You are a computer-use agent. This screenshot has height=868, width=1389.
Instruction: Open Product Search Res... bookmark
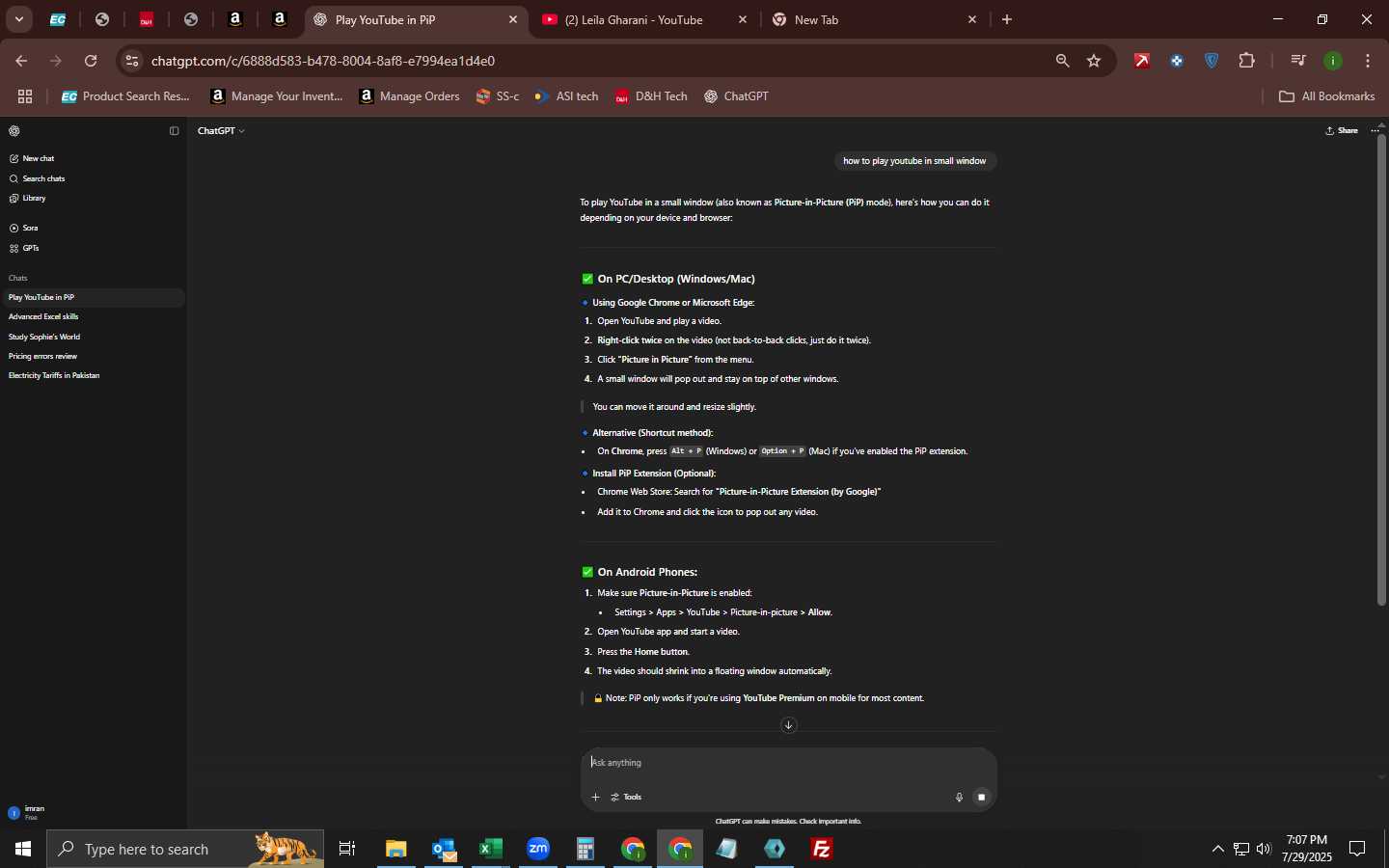125,96
